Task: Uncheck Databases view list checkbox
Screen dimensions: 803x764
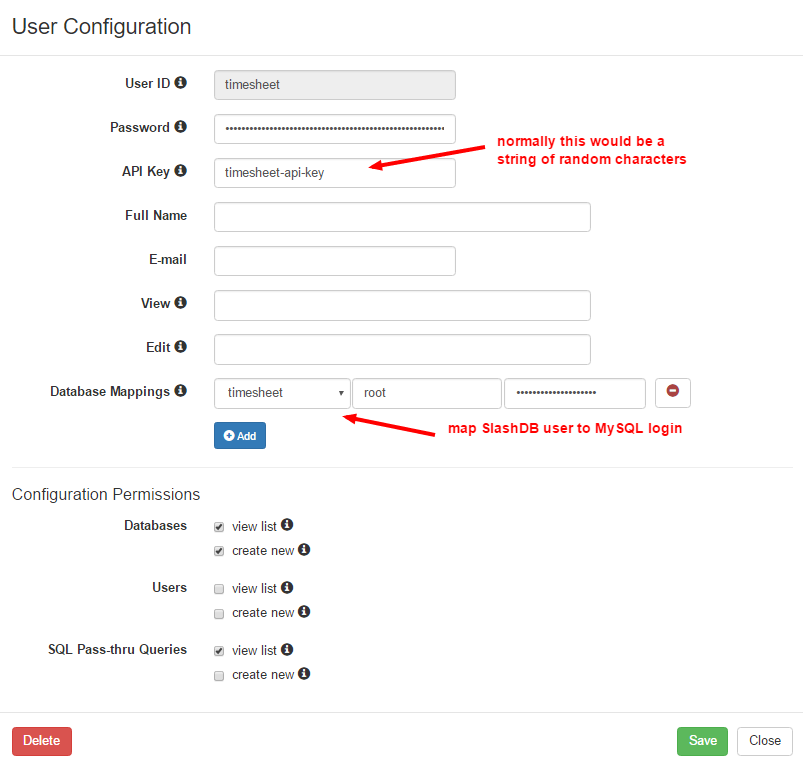Action: (219, 527)
